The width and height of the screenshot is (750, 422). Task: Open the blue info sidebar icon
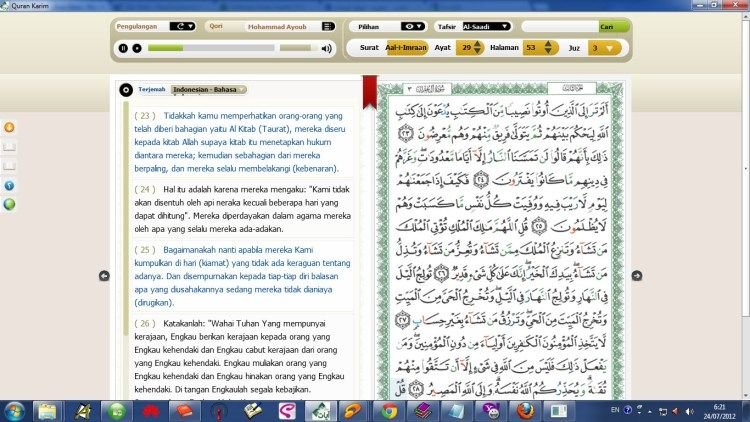pos(9,185)
